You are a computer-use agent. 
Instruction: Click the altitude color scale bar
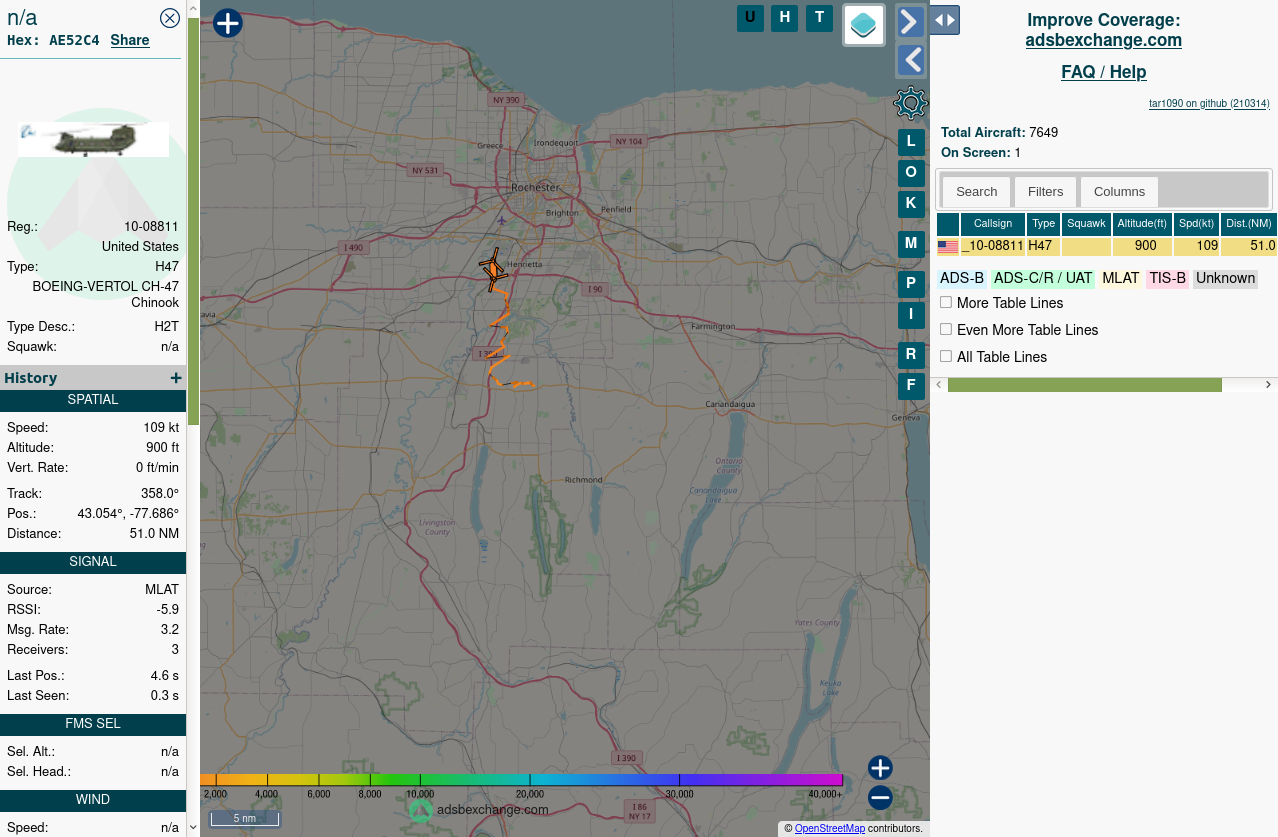click(521, 779)
